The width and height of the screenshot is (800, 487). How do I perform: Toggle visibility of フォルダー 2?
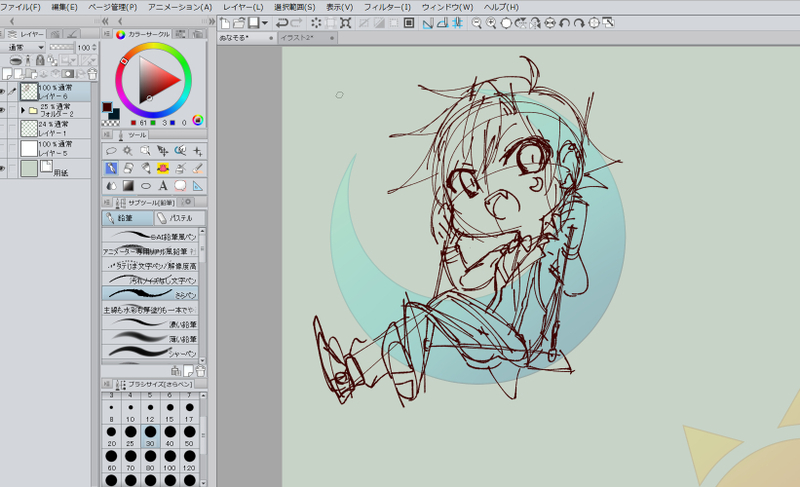(3, 110)
